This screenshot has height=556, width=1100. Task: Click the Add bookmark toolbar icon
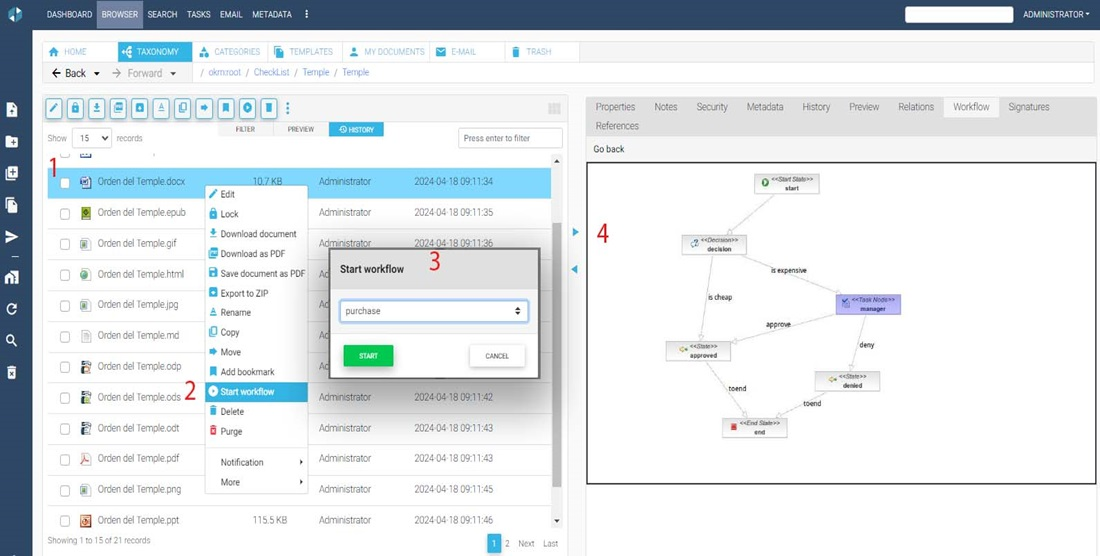pos(226,108)
